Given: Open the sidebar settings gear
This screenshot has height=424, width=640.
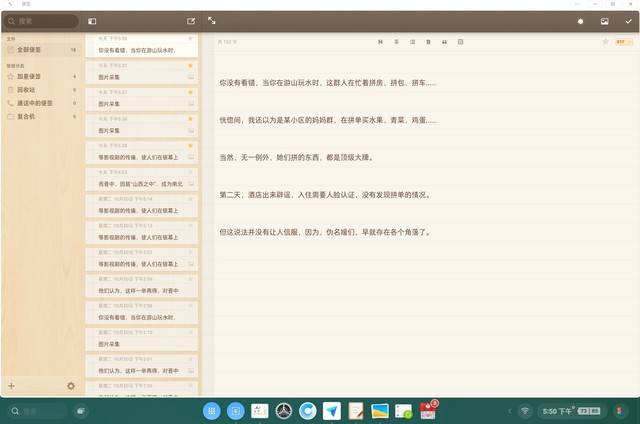Looking at the screenshot, I should click(x=71, y=386).
